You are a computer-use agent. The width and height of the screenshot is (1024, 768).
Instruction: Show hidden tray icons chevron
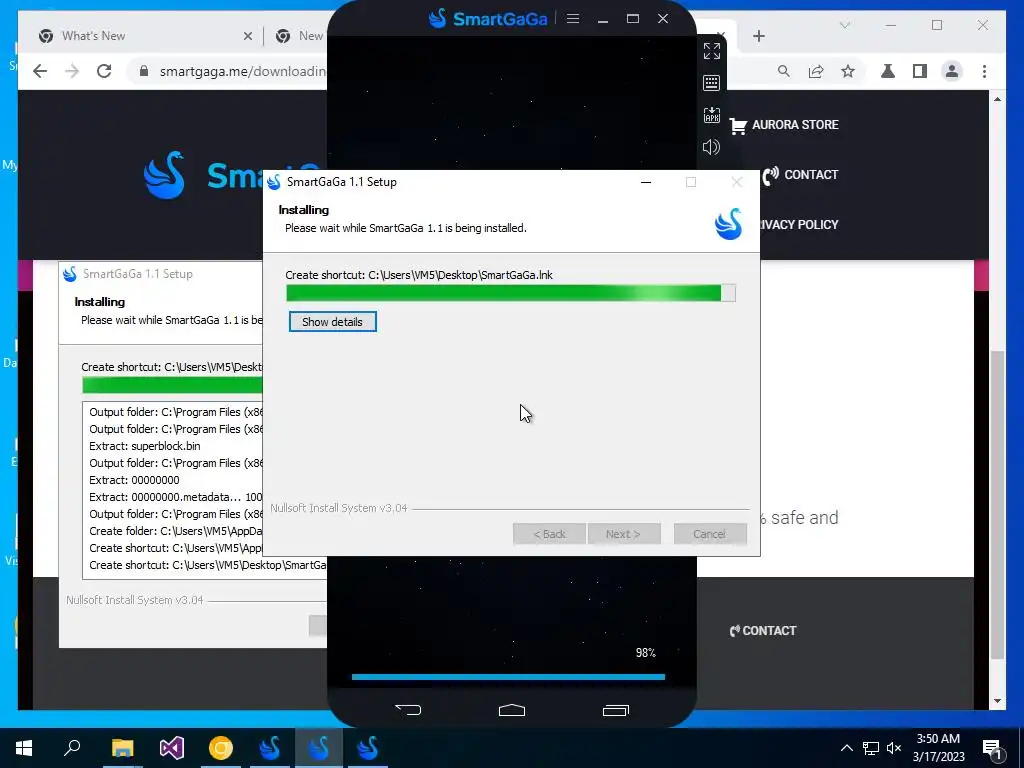click(x=846, y=748)
